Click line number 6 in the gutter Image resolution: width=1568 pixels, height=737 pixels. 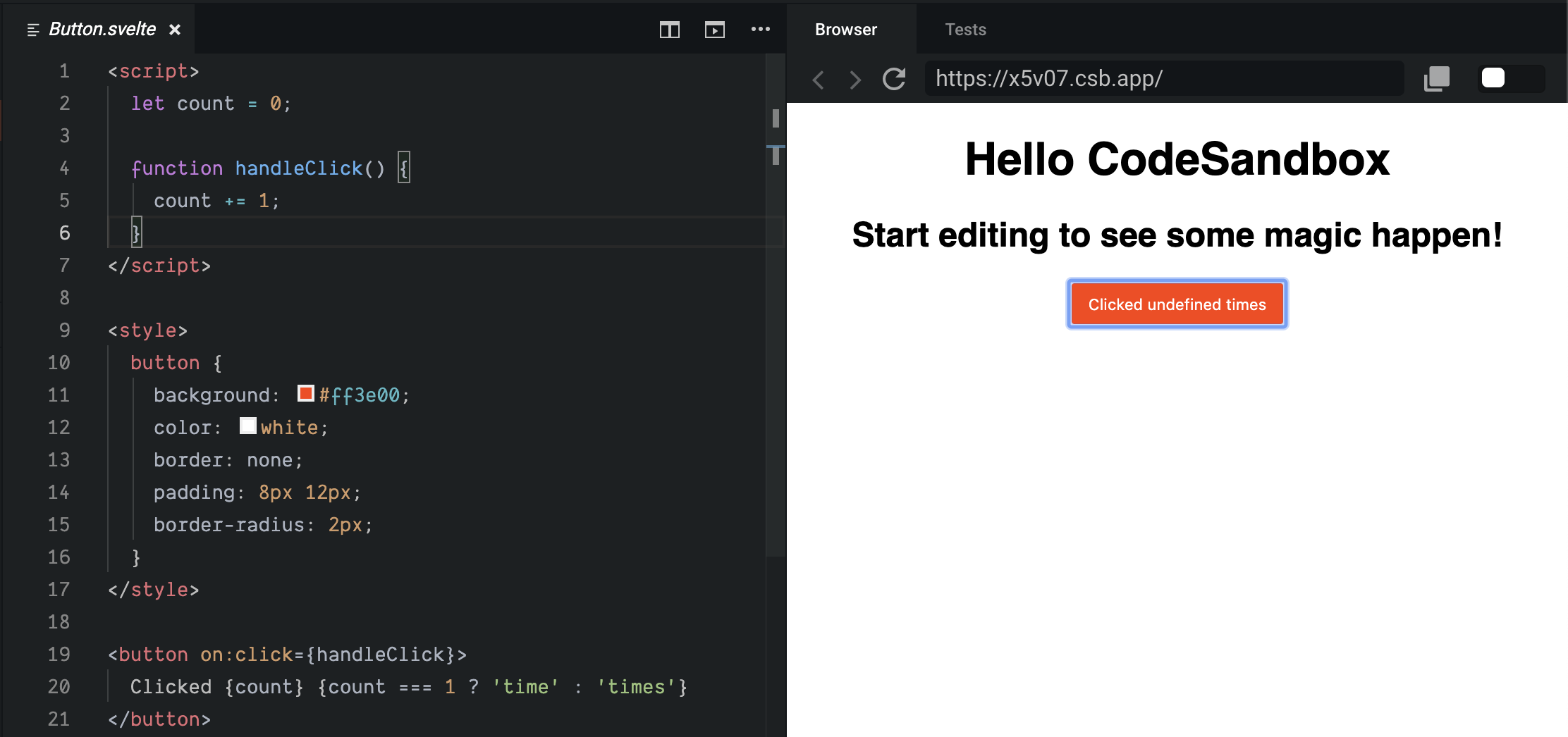pyautogui.click(x=64, y=233)
